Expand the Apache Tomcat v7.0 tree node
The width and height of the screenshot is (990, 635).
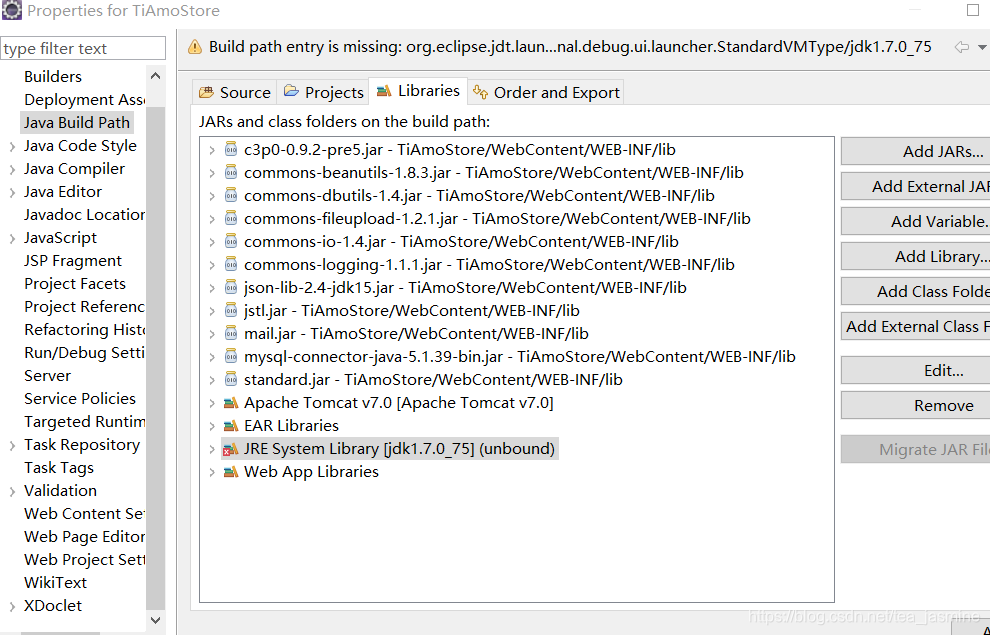click(210, 402)
